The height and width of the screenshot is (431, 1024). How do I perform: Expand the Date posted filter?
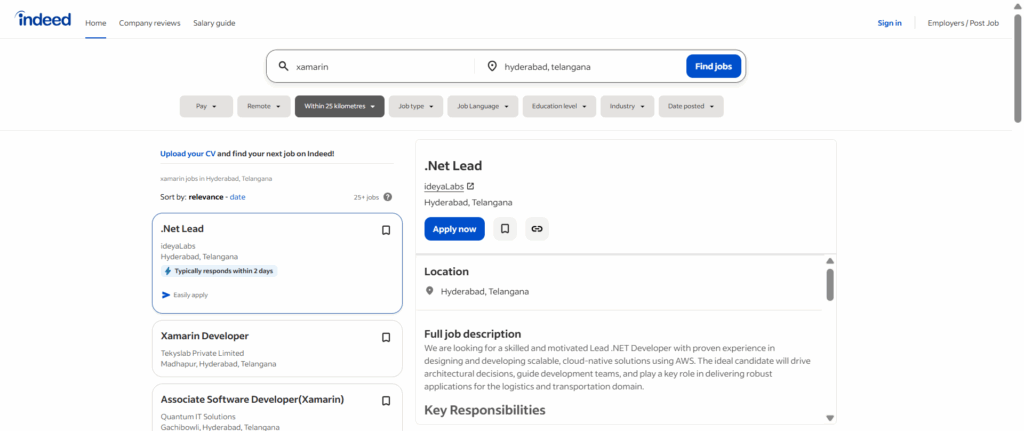coord(690,106)
